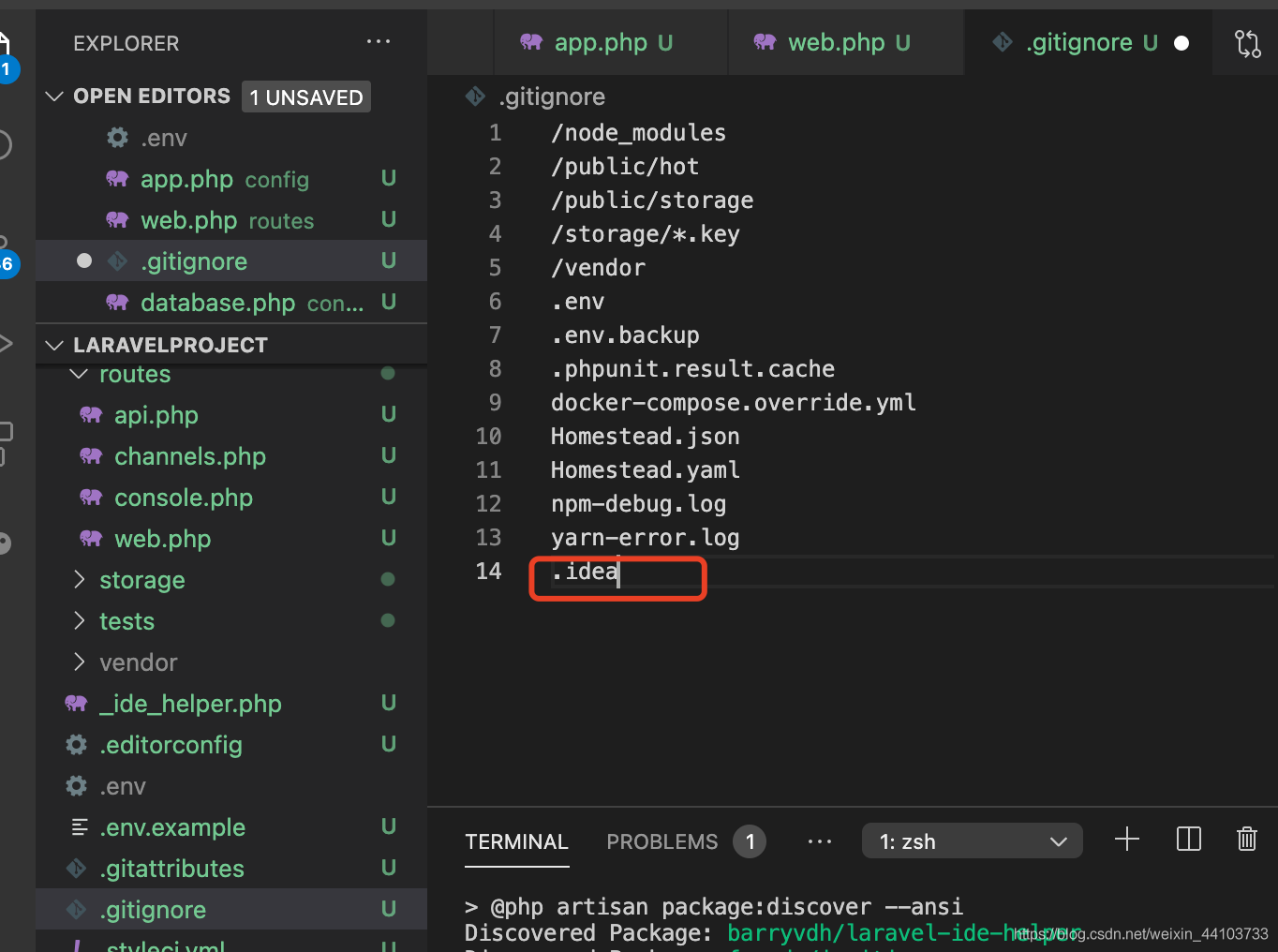Kill terminal with trash icon
This screenshot has height=952, width=1278.
coord(1246,840)
